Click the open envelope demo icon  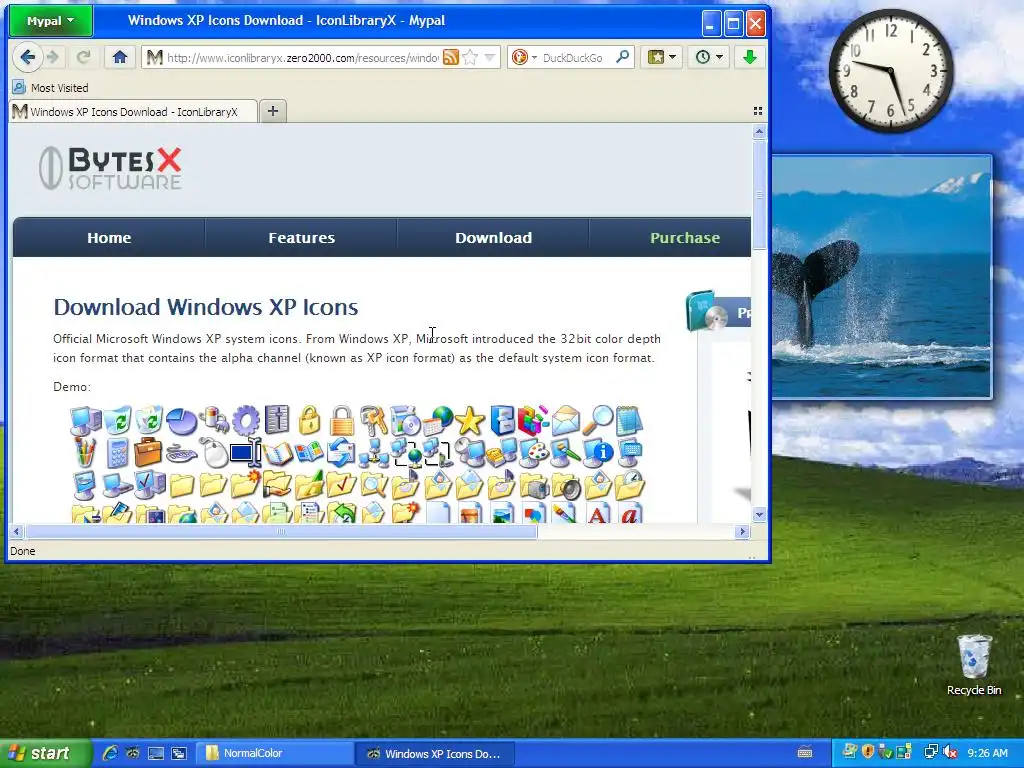coord(566,421)
